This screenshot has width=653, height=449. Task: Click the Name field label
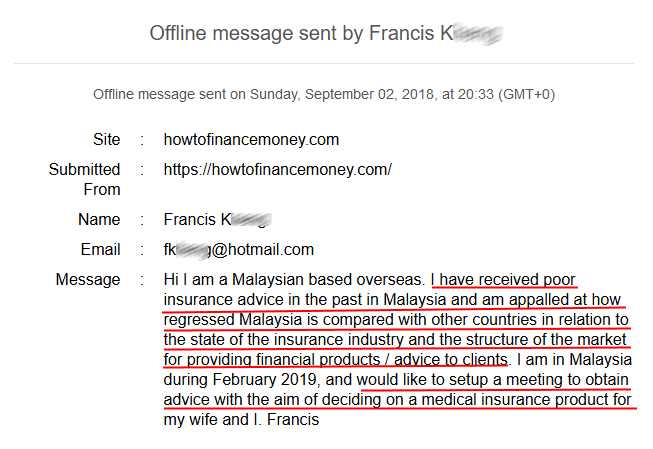99,219
